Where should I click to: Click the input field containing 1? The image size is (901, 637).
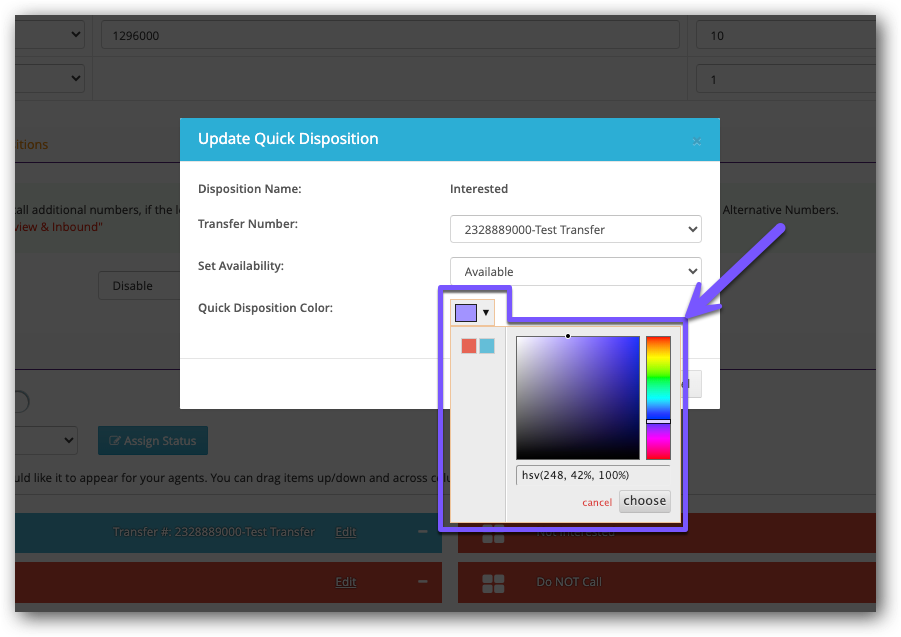coord(786,79)
